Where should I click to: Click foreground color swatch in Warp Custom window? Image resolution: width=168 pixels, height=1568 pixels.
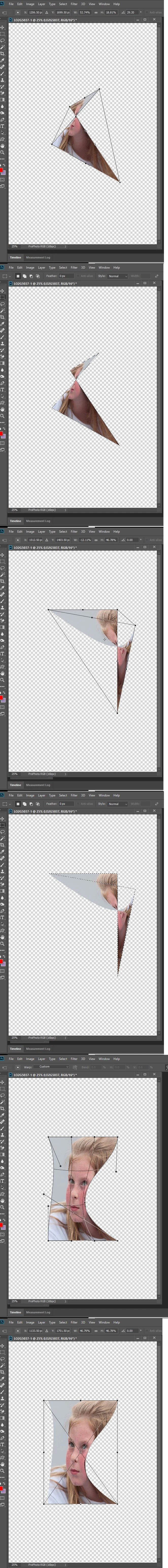(1, 1225)
